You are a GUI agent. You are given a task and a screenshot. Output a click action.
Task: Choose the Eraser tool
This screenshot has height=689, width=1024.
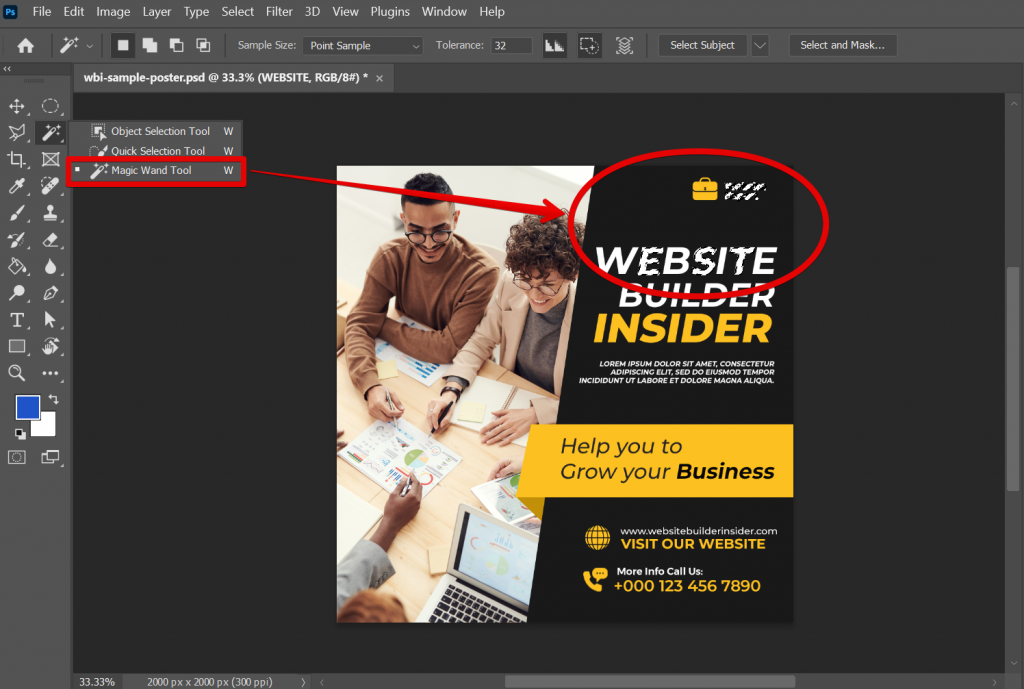(52, 240)
